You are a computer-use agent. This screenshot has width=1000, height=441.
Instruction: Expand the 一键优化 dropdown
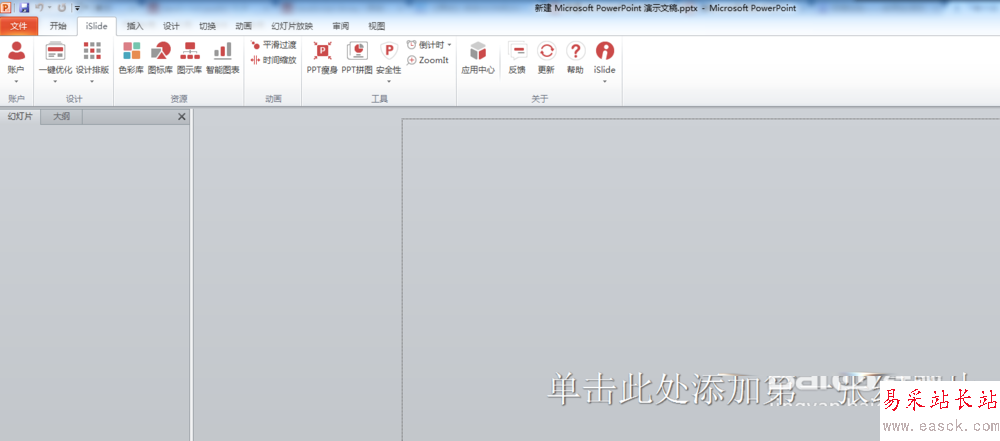pos(55,80)
